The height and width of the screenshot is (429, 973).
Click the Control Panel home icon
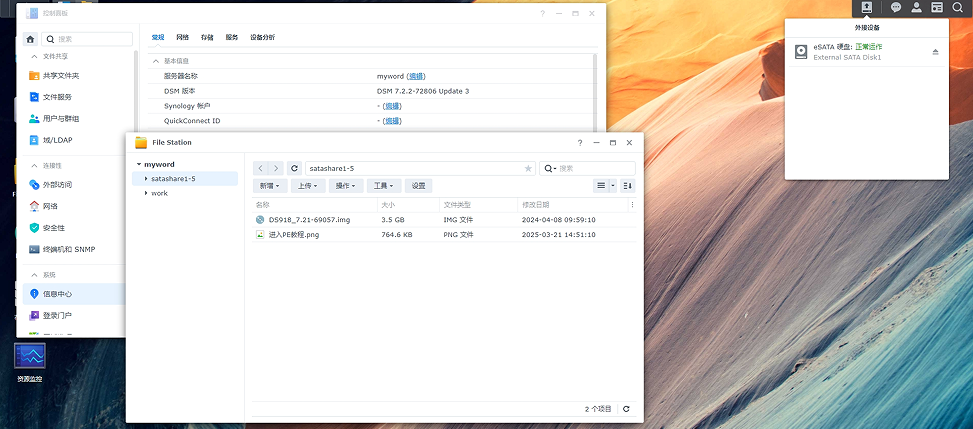pos(30,39)
